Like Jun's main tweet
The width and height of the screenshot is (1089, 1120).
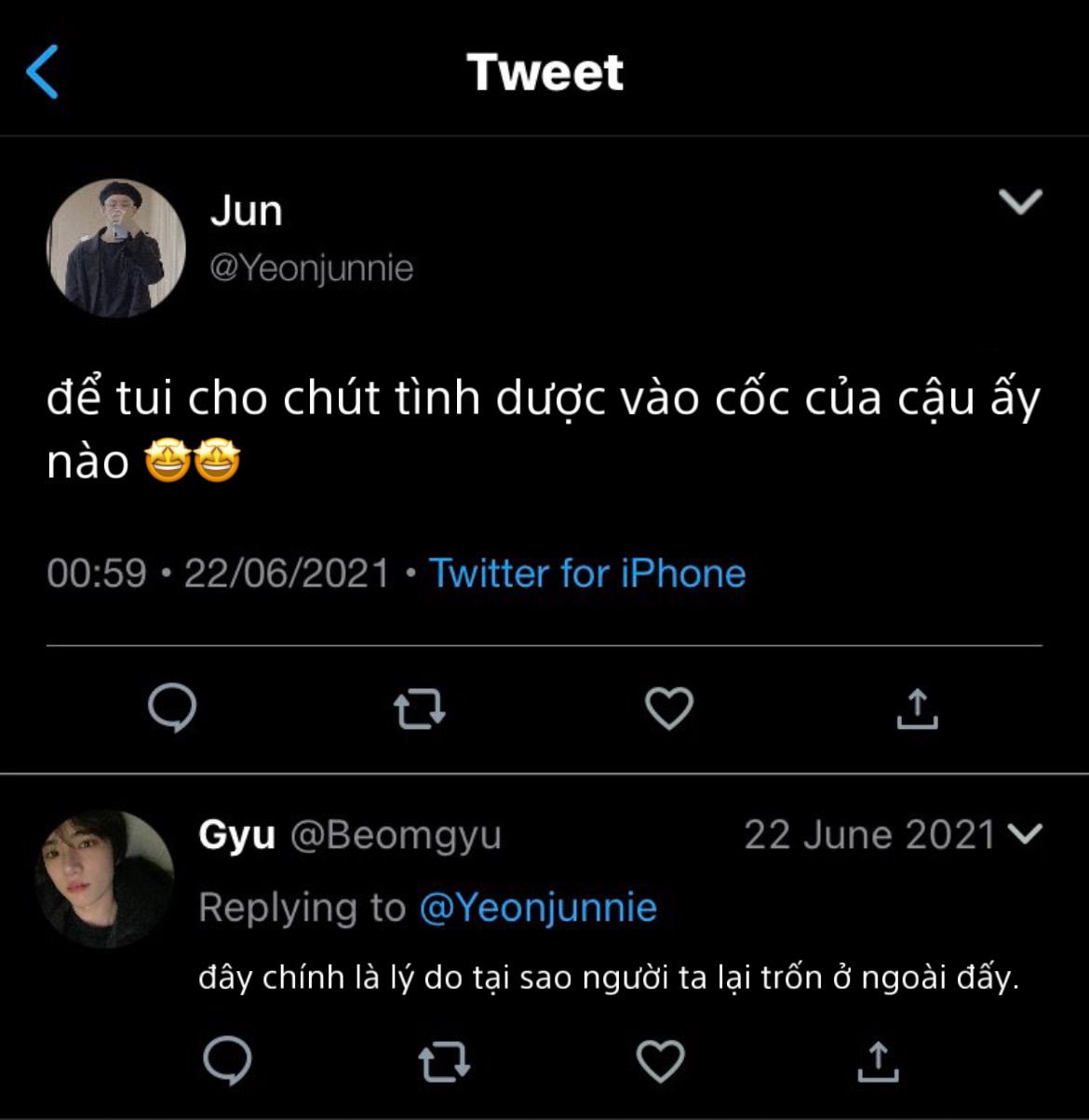669,709
